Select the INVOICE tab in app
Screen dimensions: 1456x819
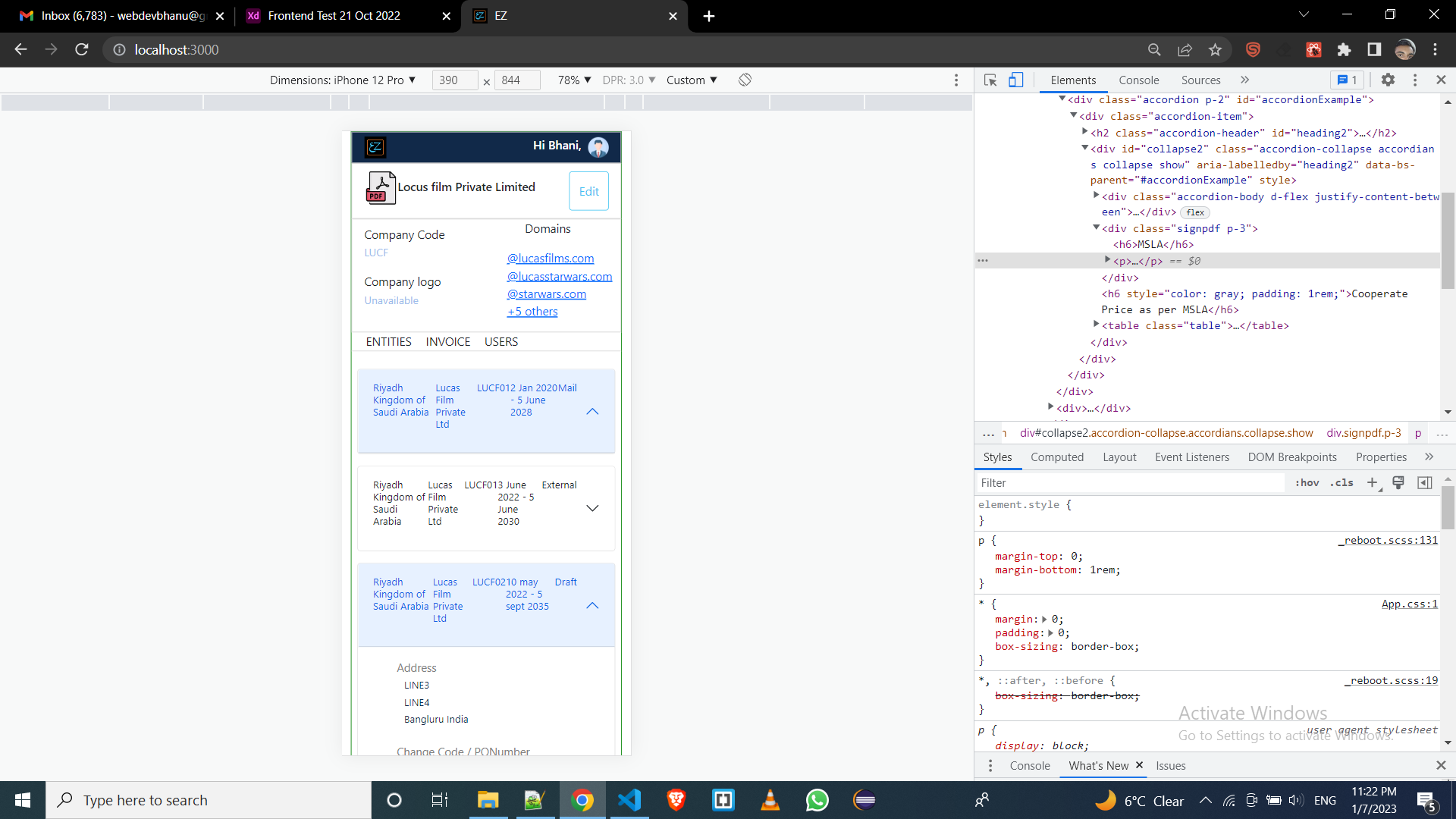(448, 342)
